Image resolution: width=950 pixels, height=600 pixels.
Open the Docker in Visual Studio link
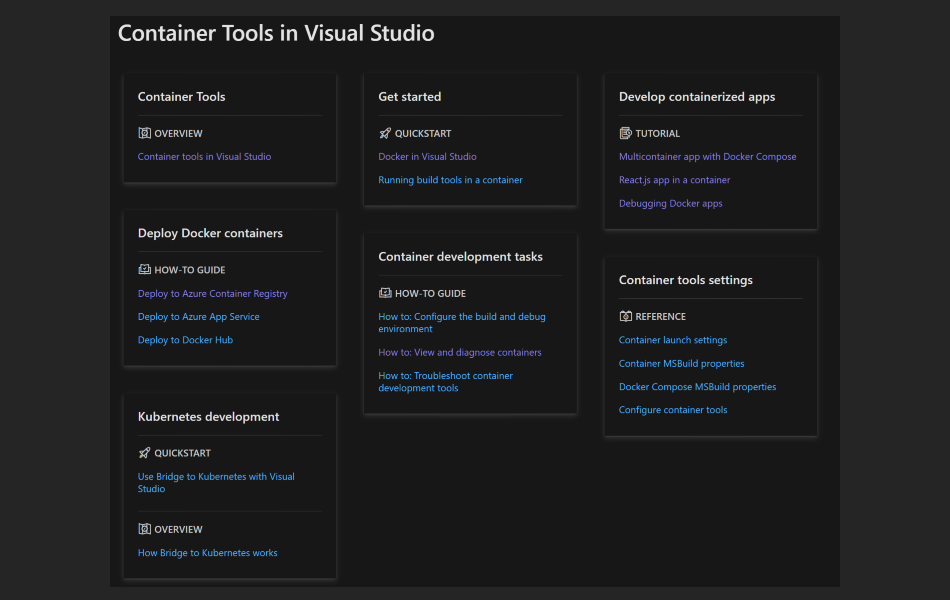427,157
